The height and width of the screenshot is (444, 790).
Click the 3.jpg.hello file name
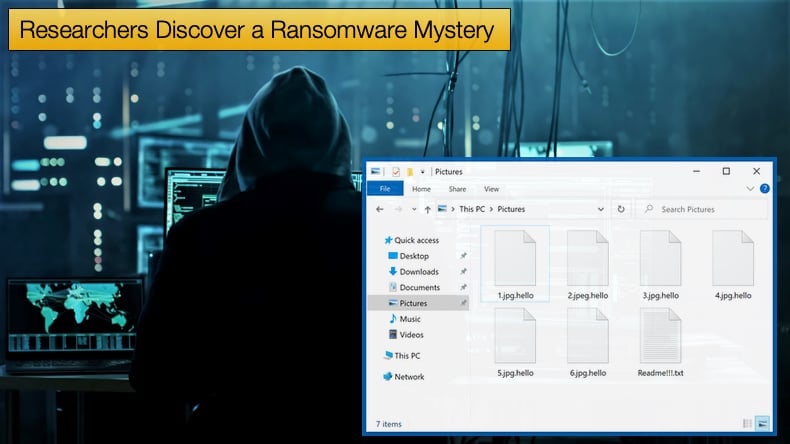pyautogui.click(x=661, y=295)
